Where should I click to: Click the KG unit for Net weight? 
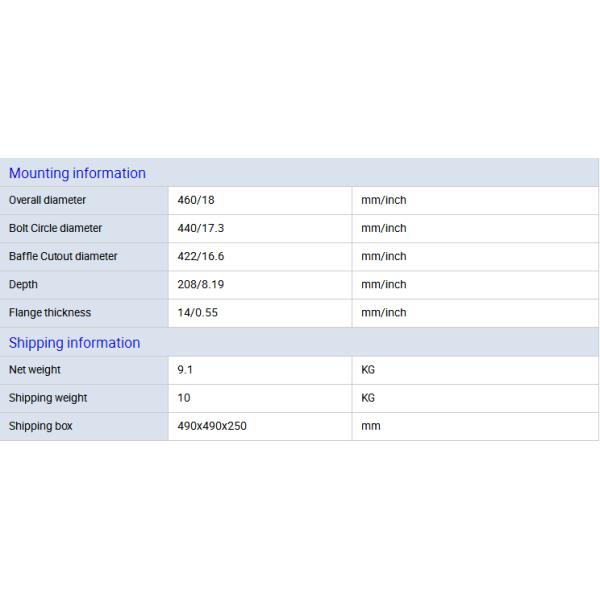[x=368, y=370]
